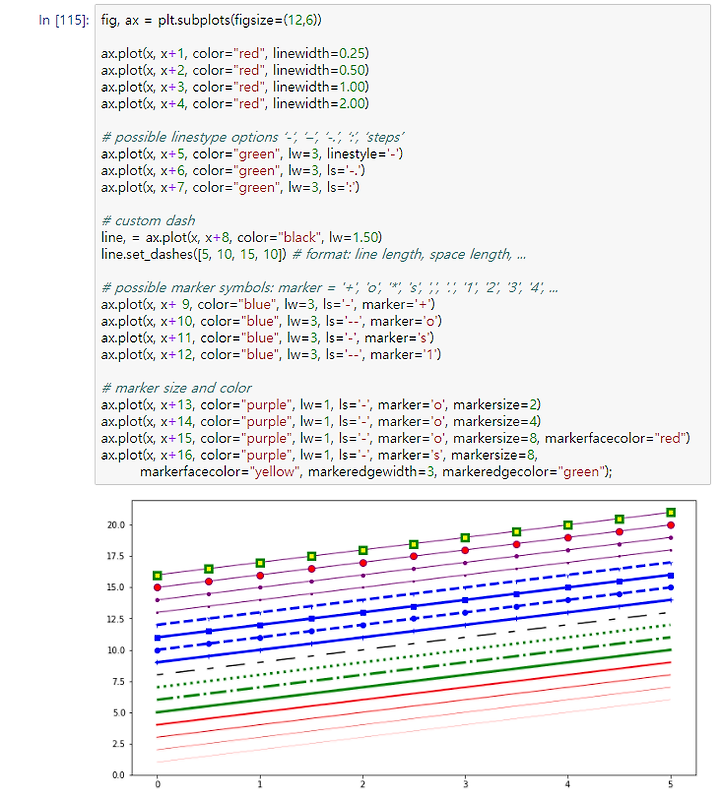This screenshot has width=720, height=797.
Task: Click the x+ 9 line with marker='+'
Action: tap(268, 304)
